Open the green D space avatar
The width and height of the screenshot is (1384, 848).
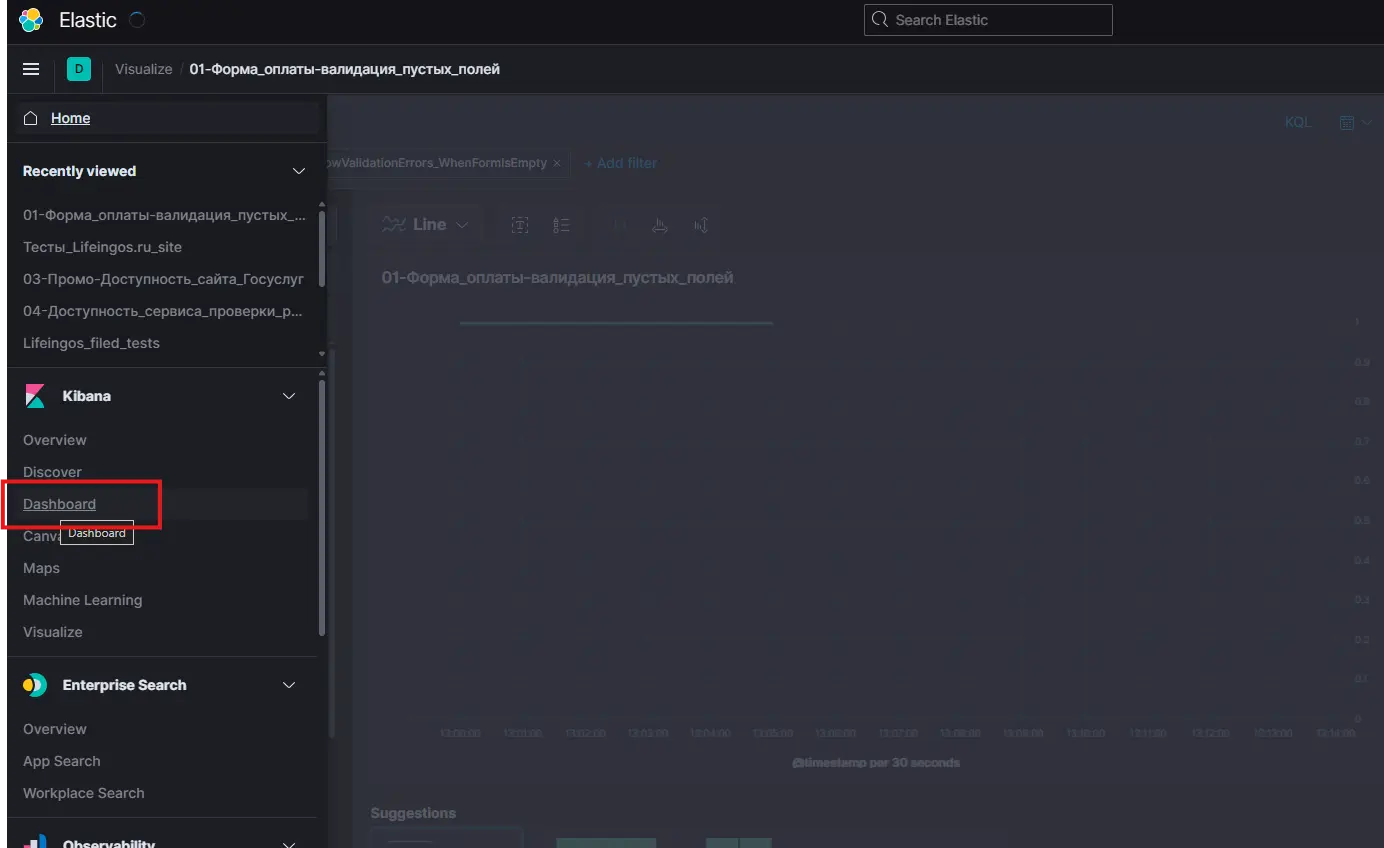click(78, 69)
